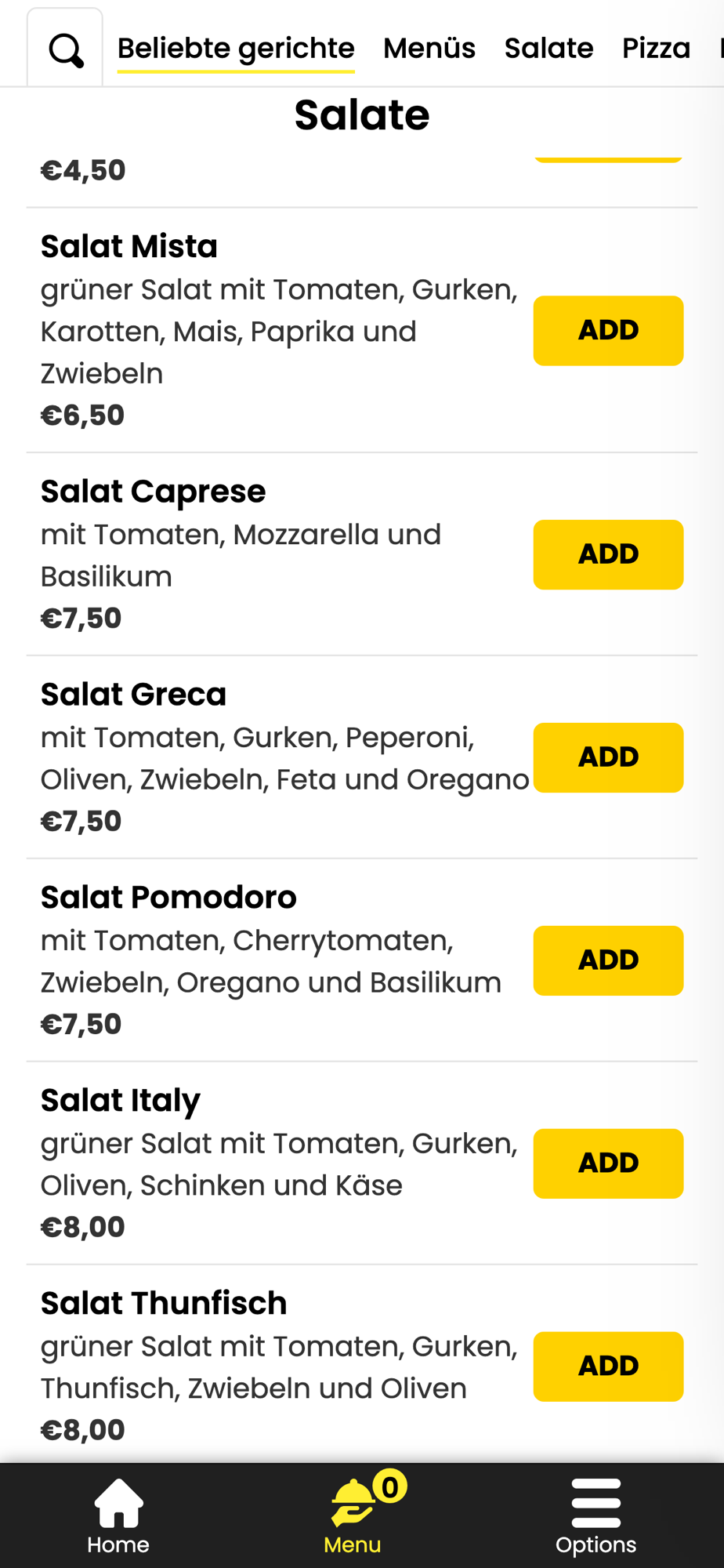Viewport: 724px width, 1568px height.
Task: Add Salat Thunfisch to cart
Action: click(608, 1367)
